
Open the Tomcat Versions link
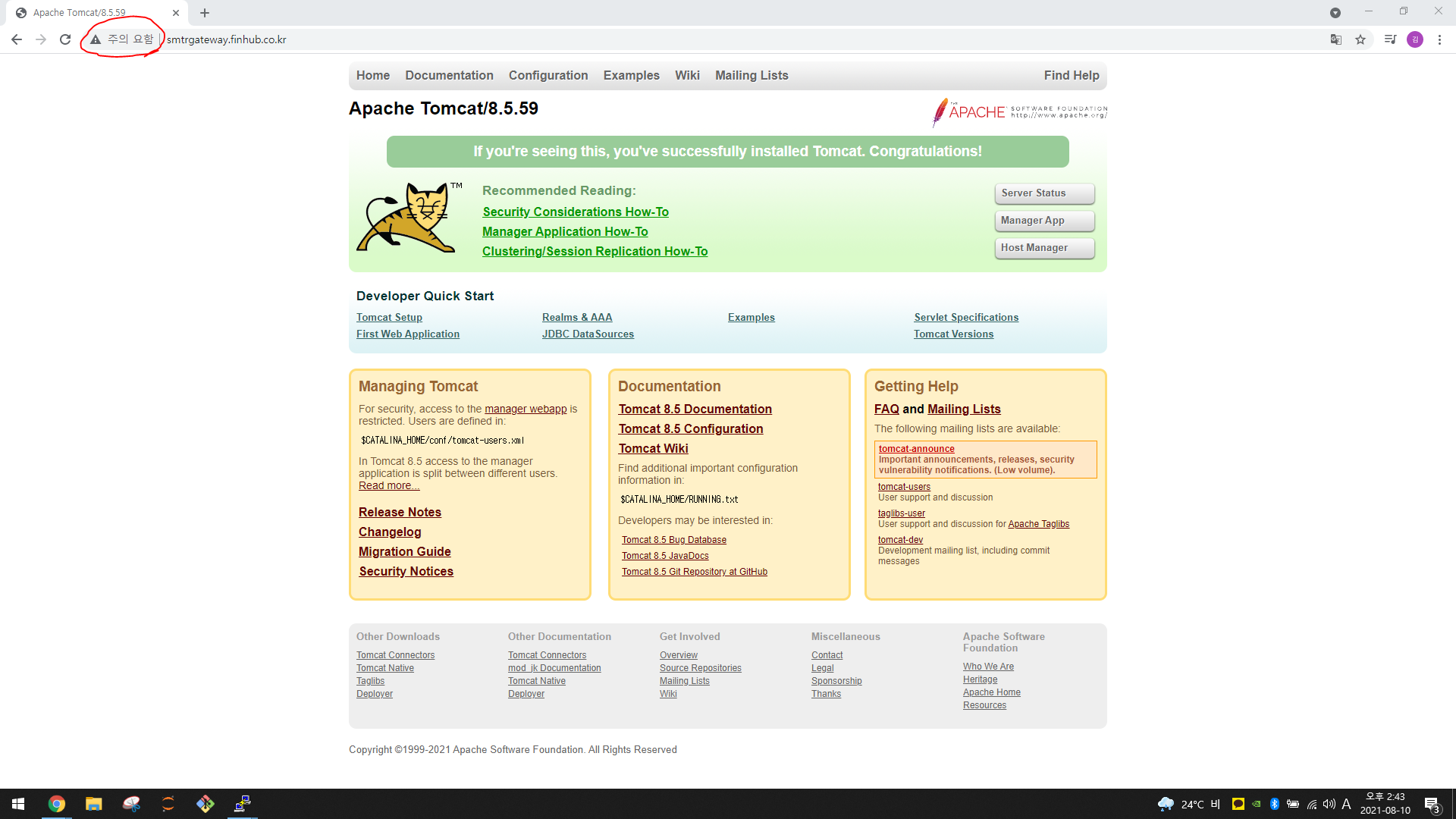953,334
